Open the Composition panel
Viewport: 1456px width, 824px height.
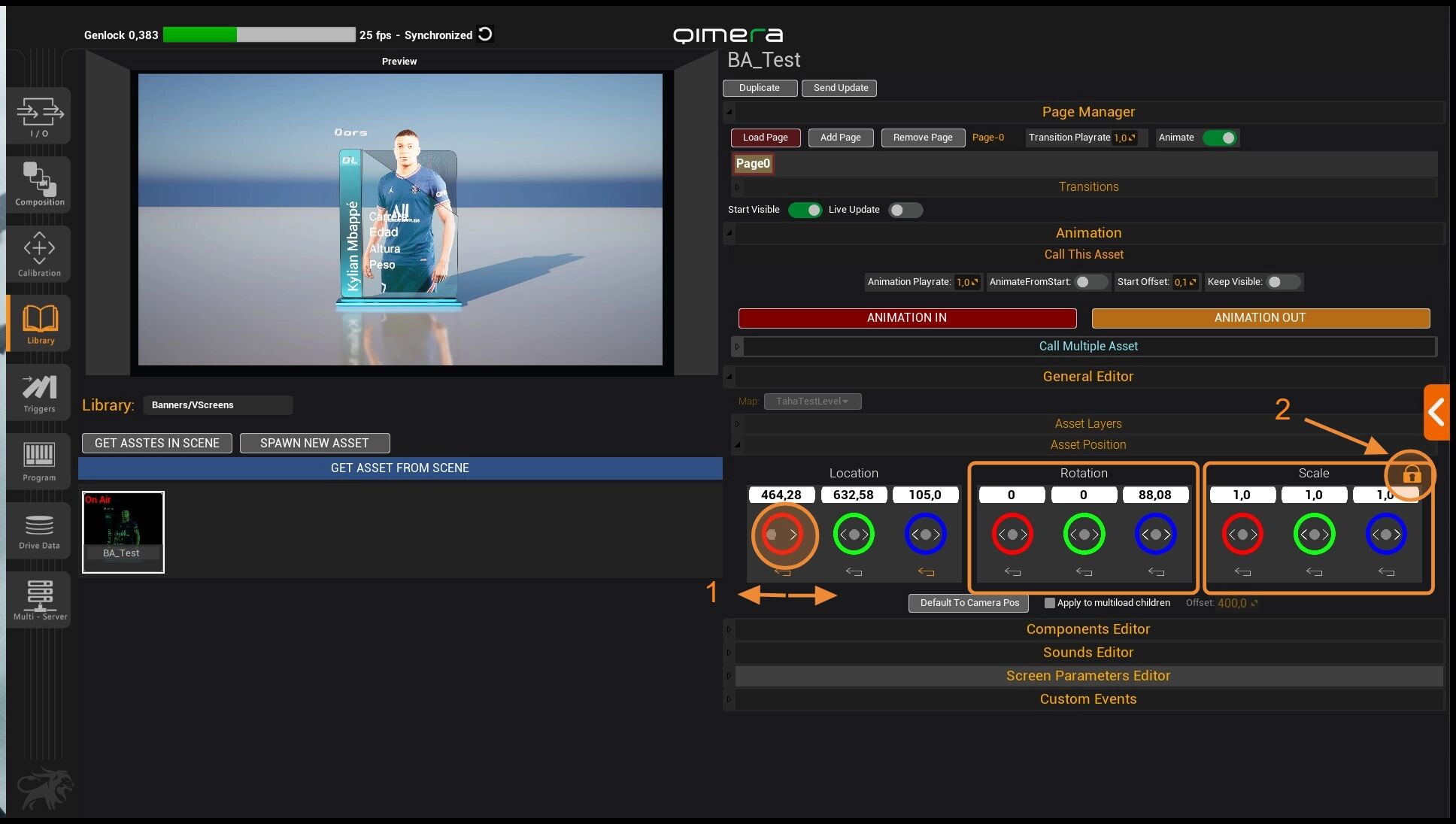[39, 184]
